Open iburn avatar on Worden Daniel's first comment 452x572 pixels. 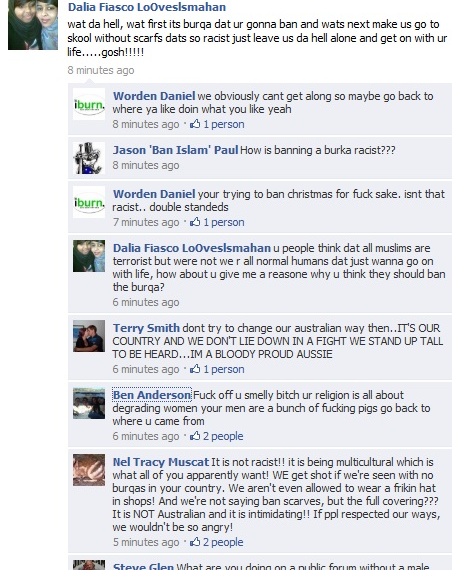coord(89,104)
